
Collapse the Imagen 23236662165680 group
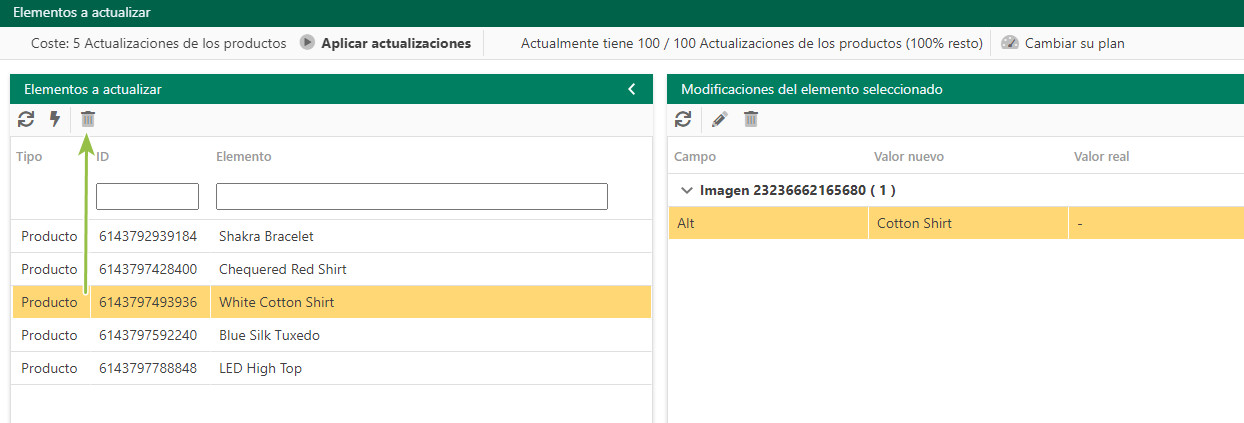coord(686,190)
